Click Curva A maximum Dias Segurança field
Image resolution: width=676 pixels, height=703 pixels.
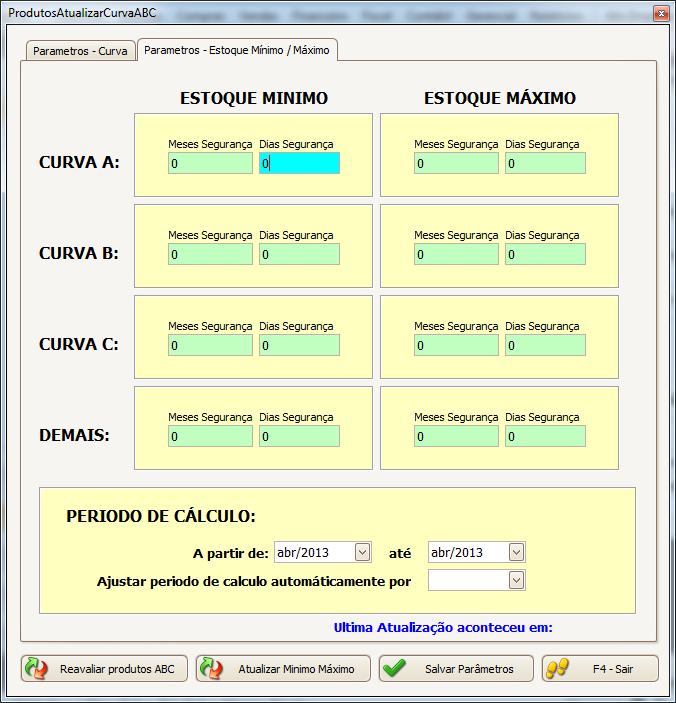click(545, 163)
